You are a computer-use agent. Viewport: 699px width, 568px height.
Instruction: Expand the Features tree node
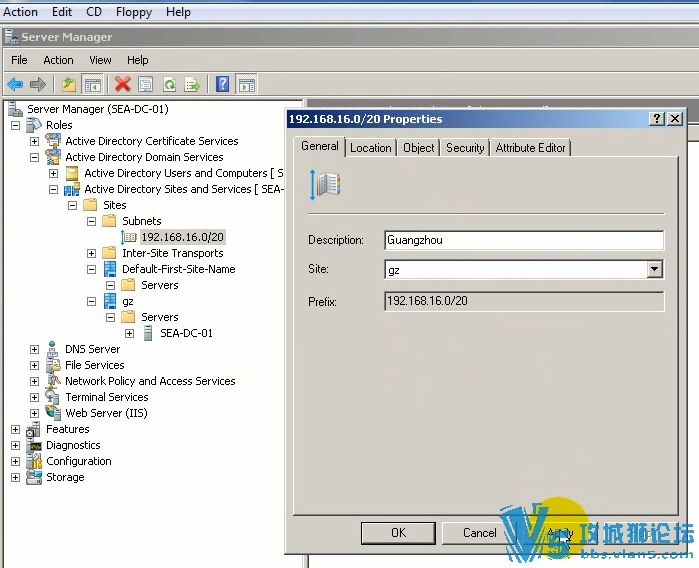point(15,429)
